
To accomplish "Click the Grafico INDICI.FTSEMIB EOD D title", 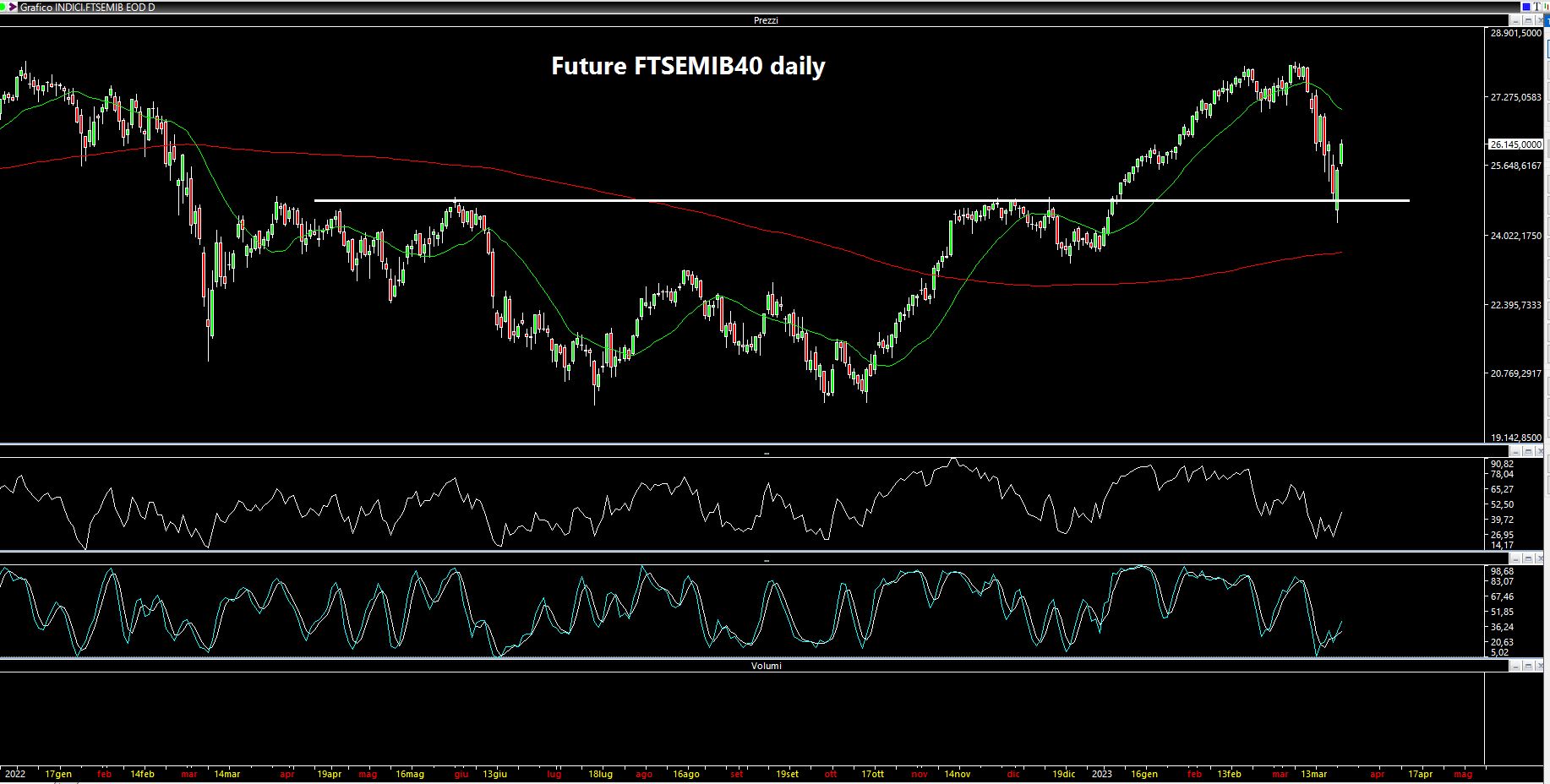I will (87, 7).
